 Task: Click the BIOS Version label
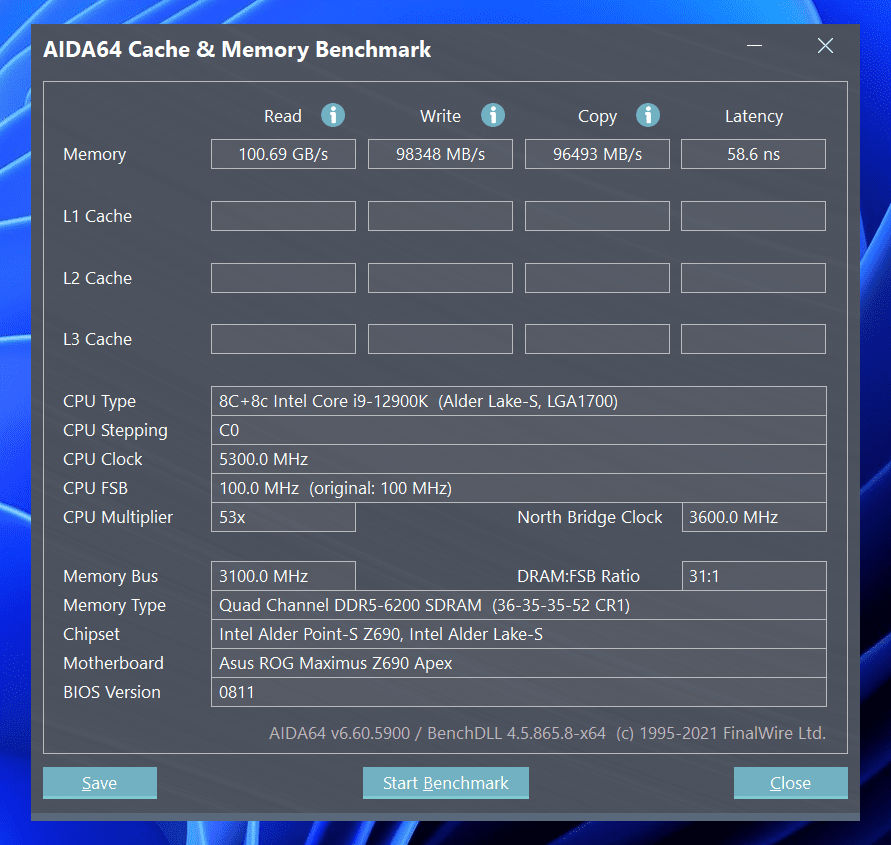coord(112,692)
